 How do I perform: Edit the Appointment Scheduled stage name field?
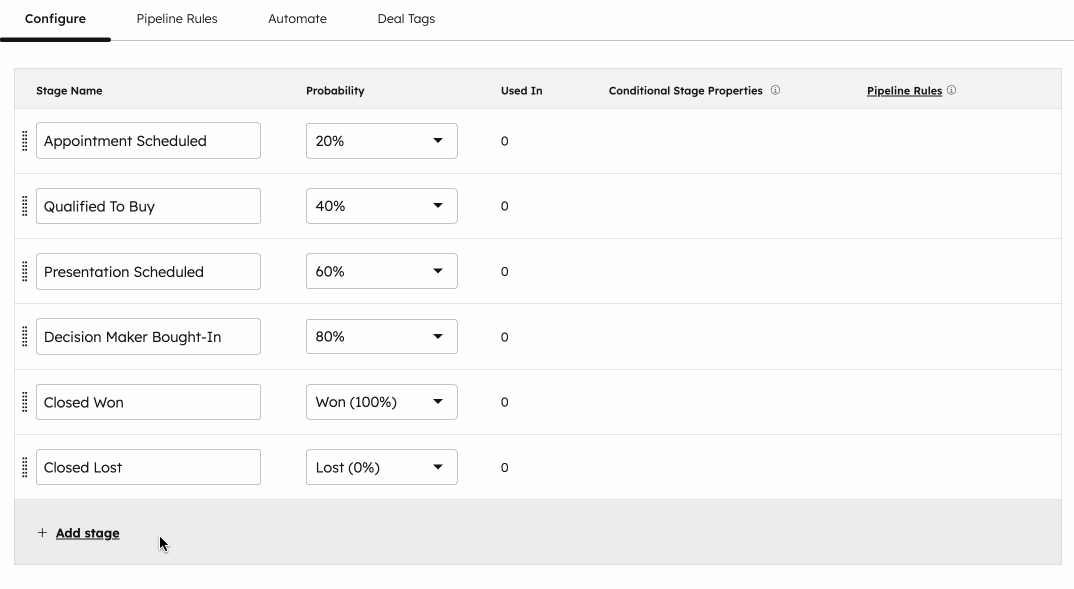[x=148, y=140]
